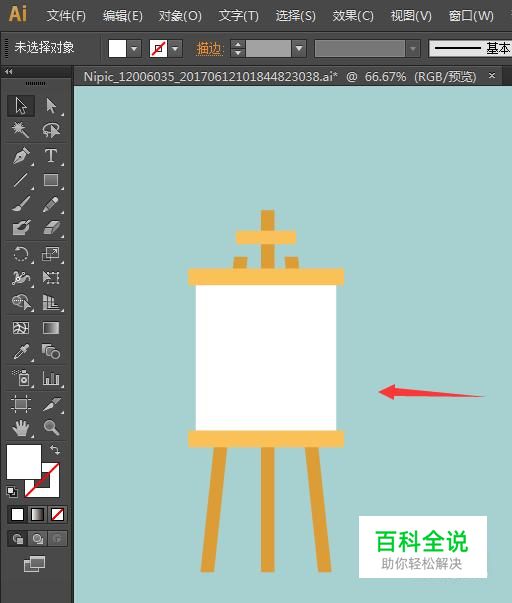Screen dimensions: 512x603
Task: Select the Rotate tool
Action: click(x=21, y=254)
